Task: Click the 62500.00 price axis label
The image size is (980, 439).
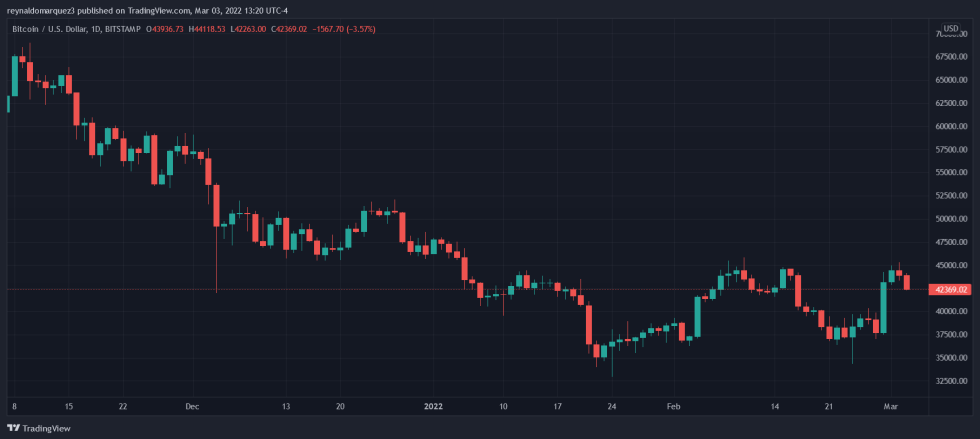Action: point(951,103)
